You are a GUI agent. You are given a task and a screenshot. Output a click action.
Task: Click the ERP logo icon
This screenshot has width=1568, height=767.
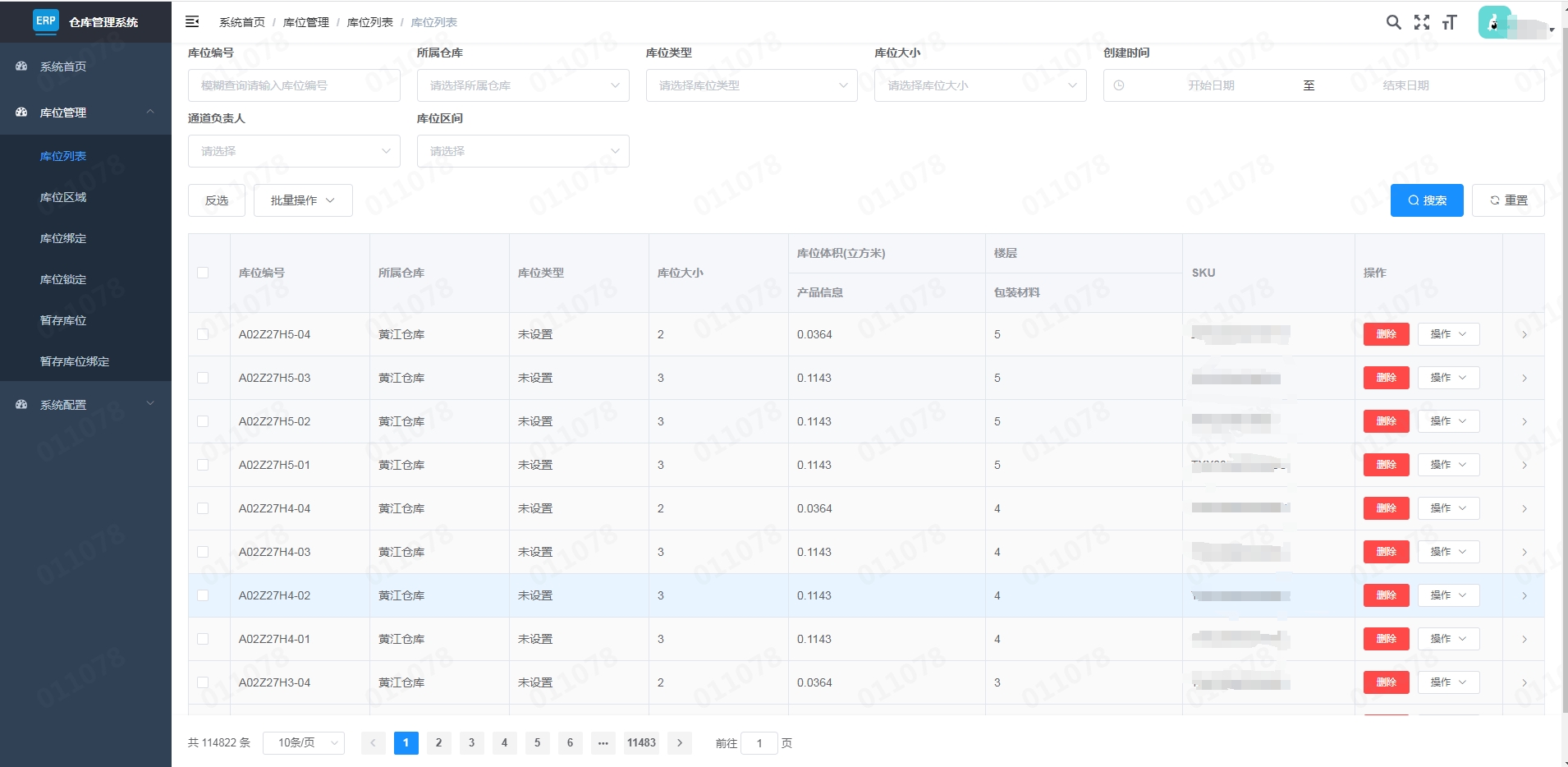pos(46,21)
